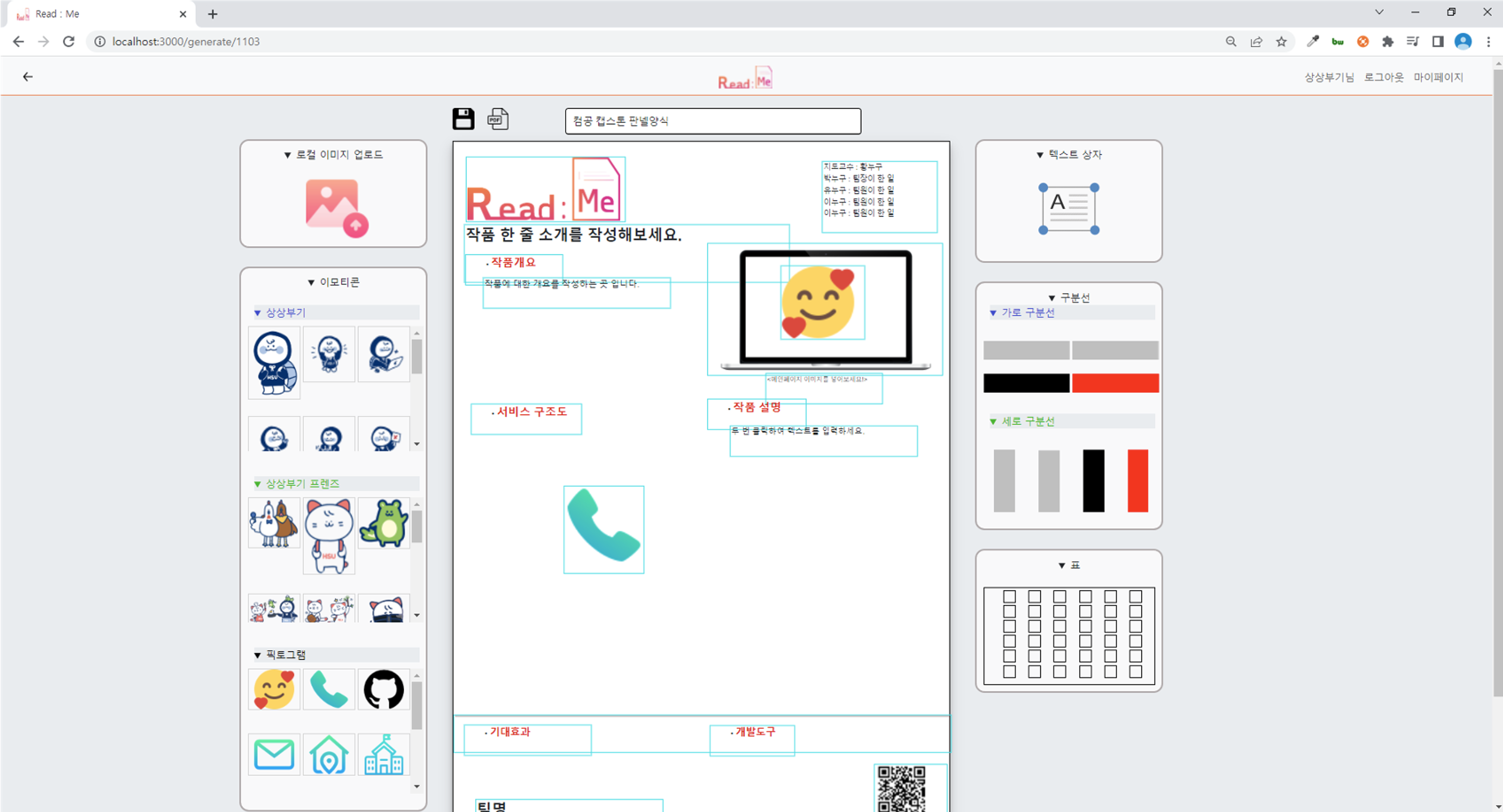Edit the title field 컴공 캡스톤 판넬양식

tap(713, 121)
